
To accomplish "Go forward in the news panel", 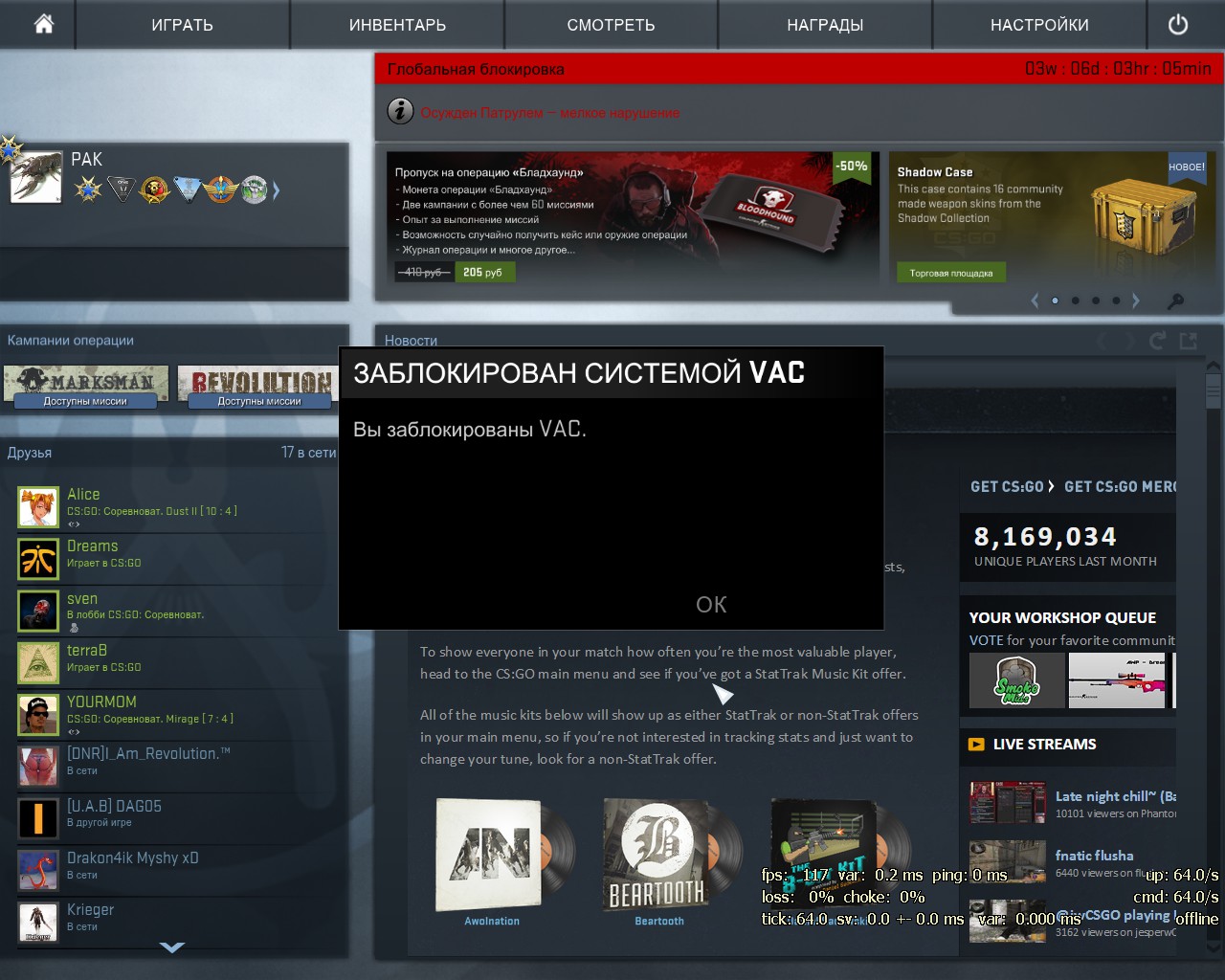I will (x=1128, y=341).
